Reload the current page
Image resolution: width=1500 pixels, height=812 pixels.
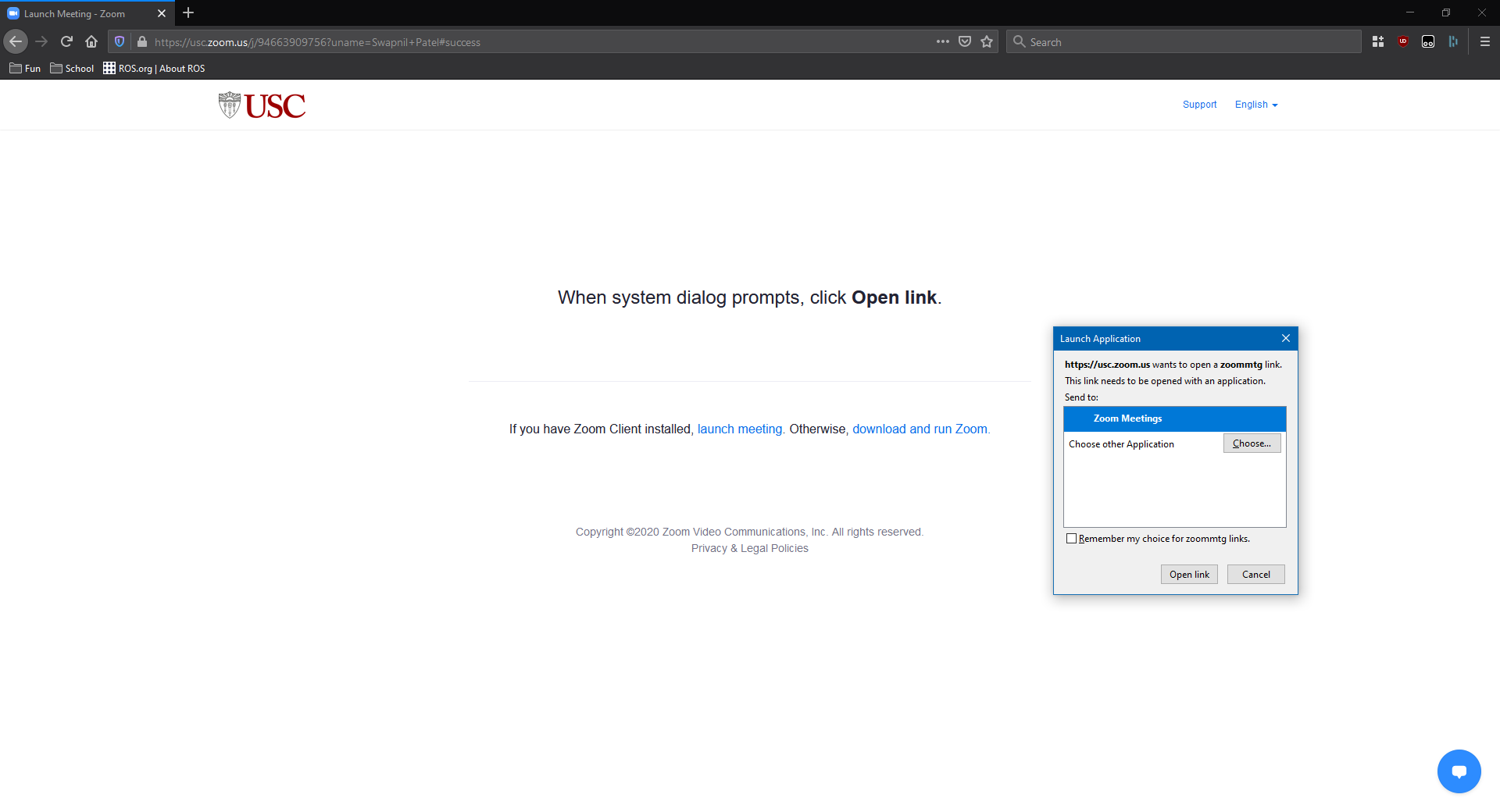tap(66, 41)
